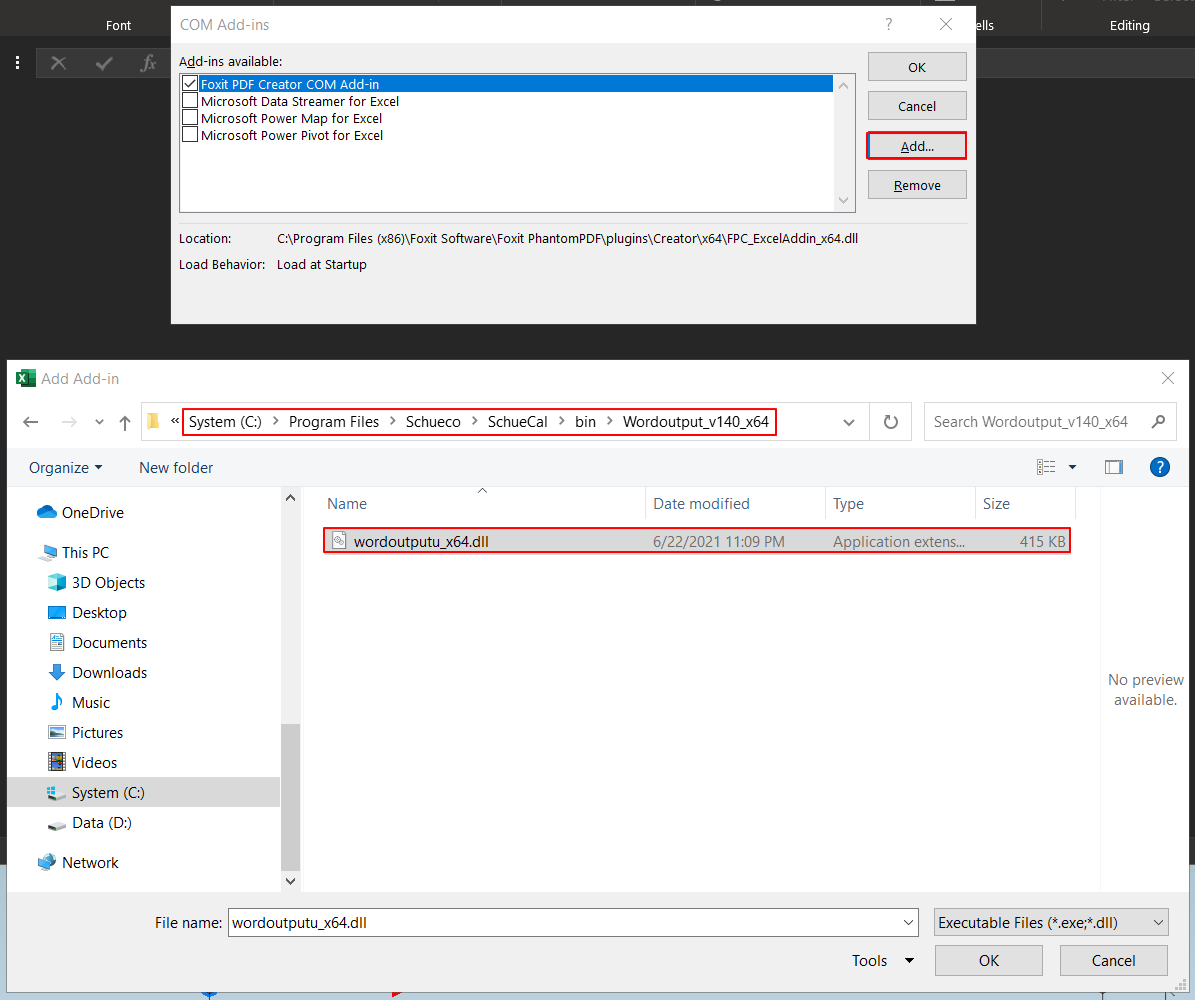Screen dimensions: 1195x1000
Task: Select Data (D:) drive in sidebar
Action: point(101,822)
